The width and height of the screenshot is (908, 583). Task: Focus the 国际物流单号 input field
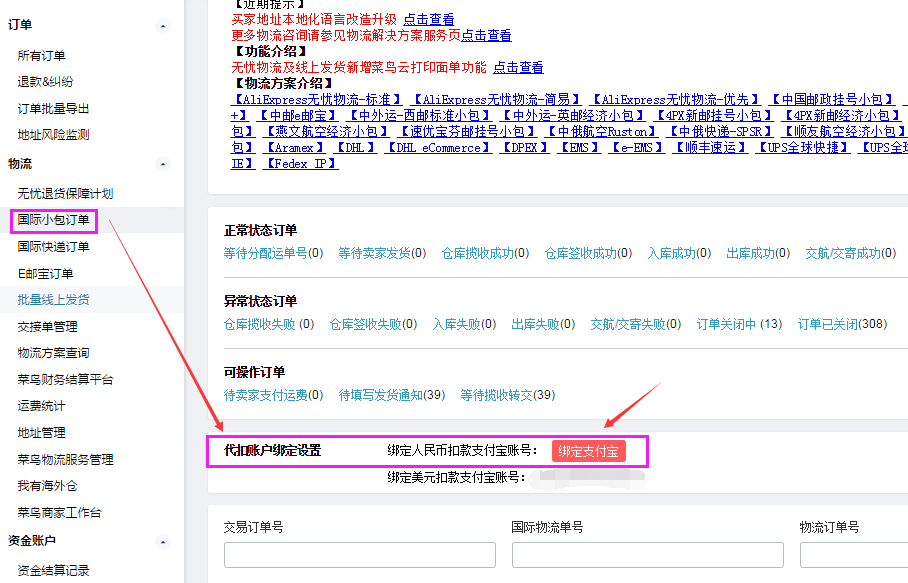tap(647, 555)
